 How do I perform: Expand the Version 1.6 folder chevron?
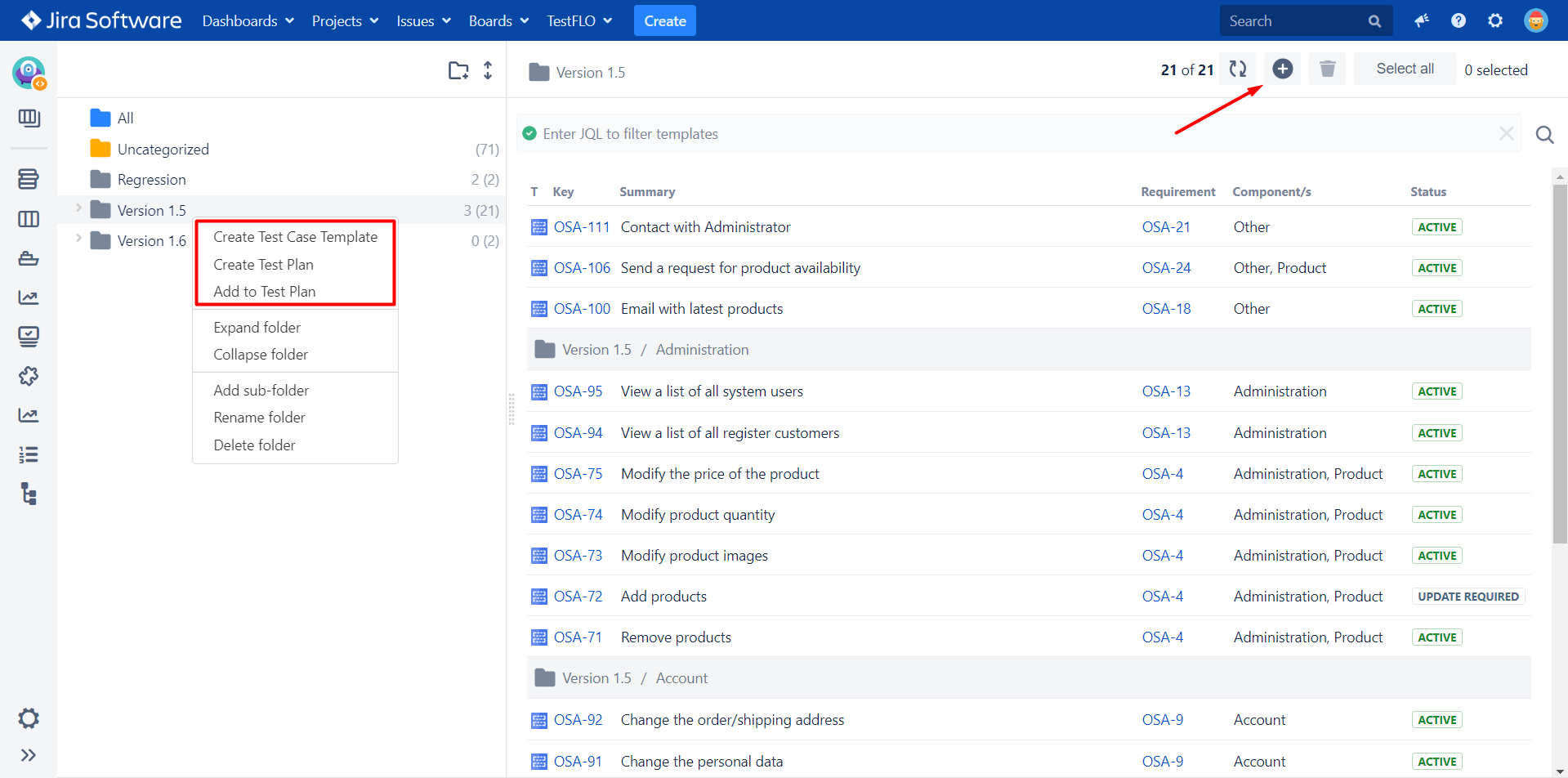pyautogui.click(x=78, y=239)
